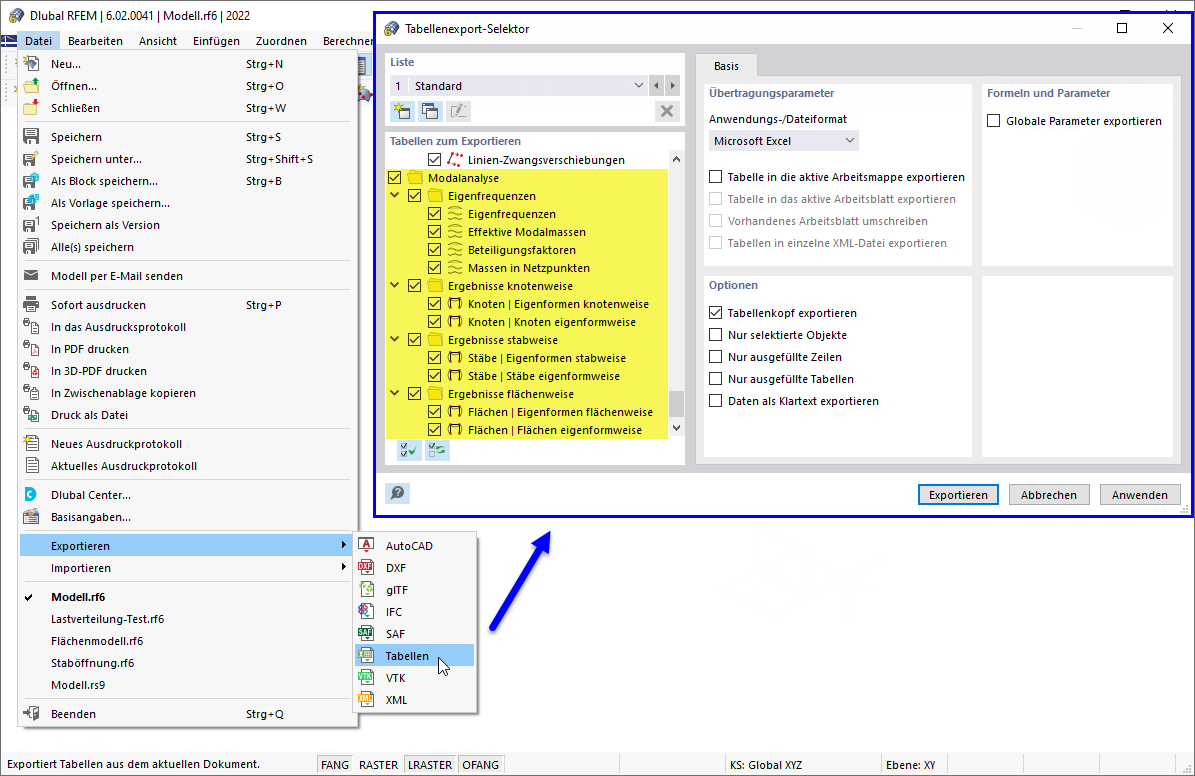Toggle OFANG in the status bar
Screen dimensions: 1195x776
click(x=480, y=765)
